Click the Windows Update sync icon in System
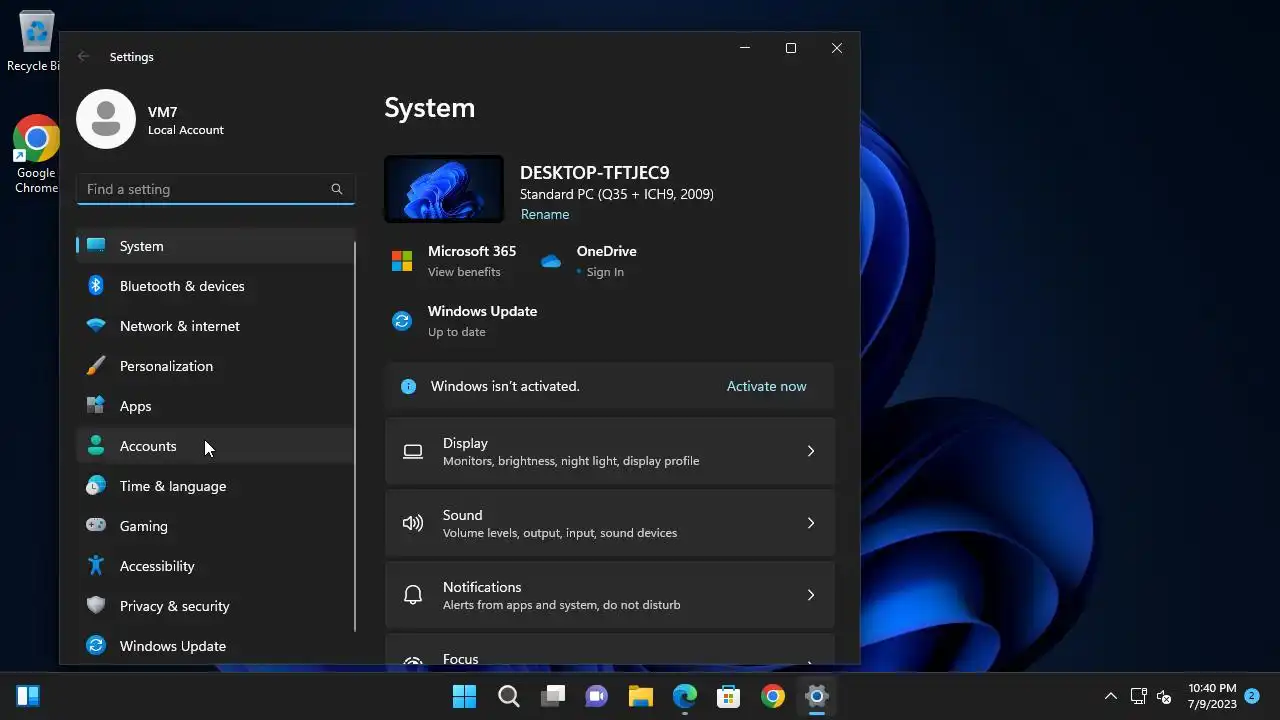Image resolution: width=1280 pixels, height=720 pixels. pos(402,321)
